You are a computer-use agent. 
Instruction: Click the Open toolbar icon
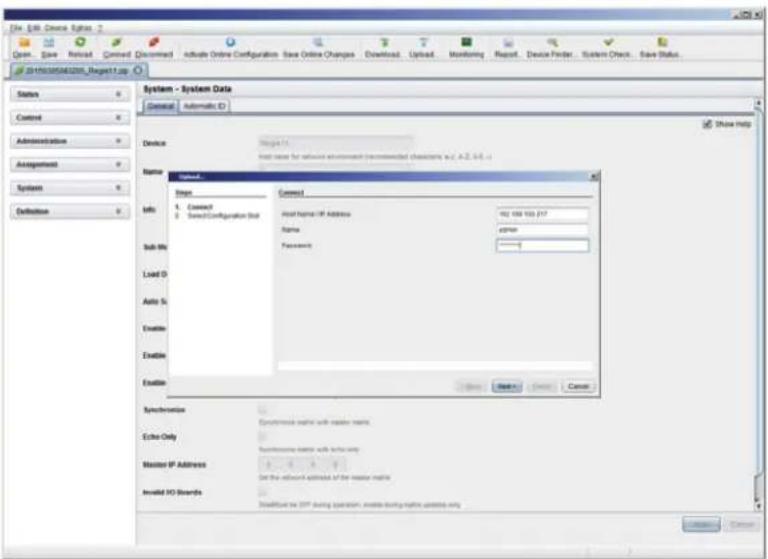[x=24, y=43]
